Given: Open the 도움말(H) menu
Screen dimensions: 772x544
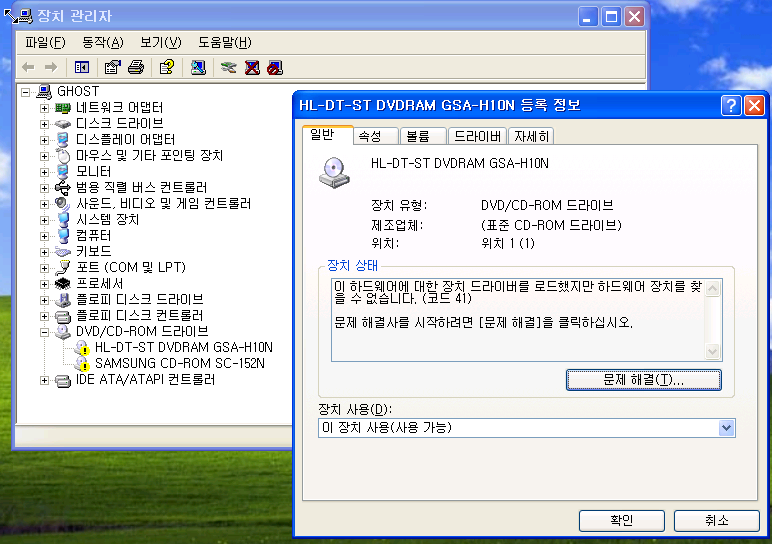Looking at the screenshot, I should coord(225,42).
